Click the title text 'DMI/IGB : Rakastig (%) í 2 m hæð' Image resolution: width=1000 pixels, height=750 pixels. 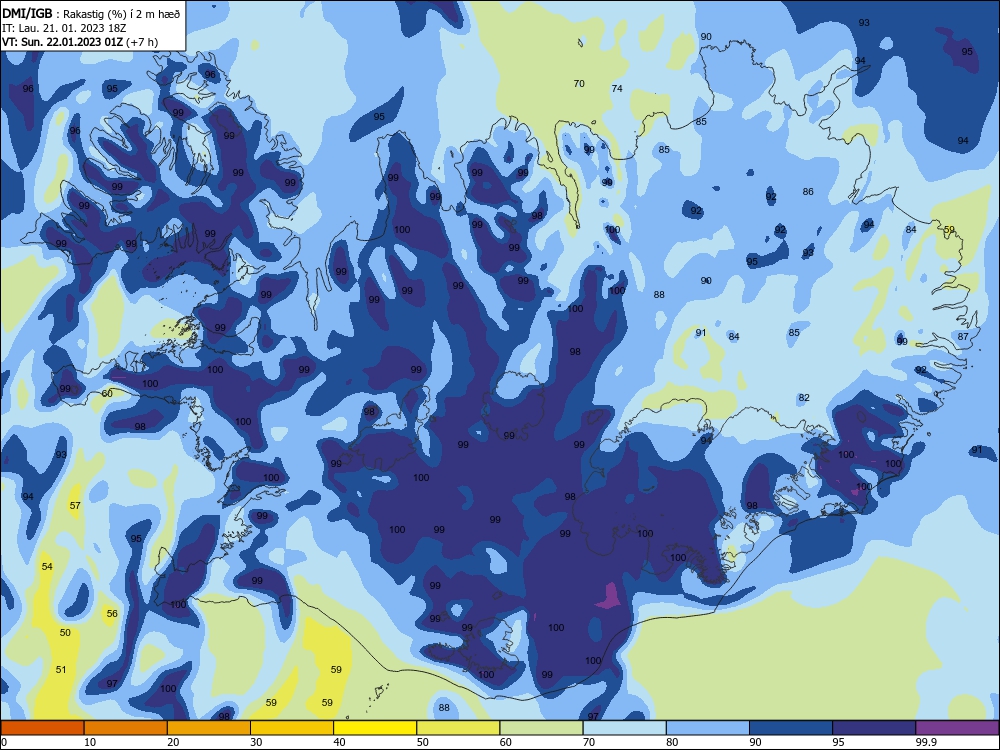(x=91, y=14)
